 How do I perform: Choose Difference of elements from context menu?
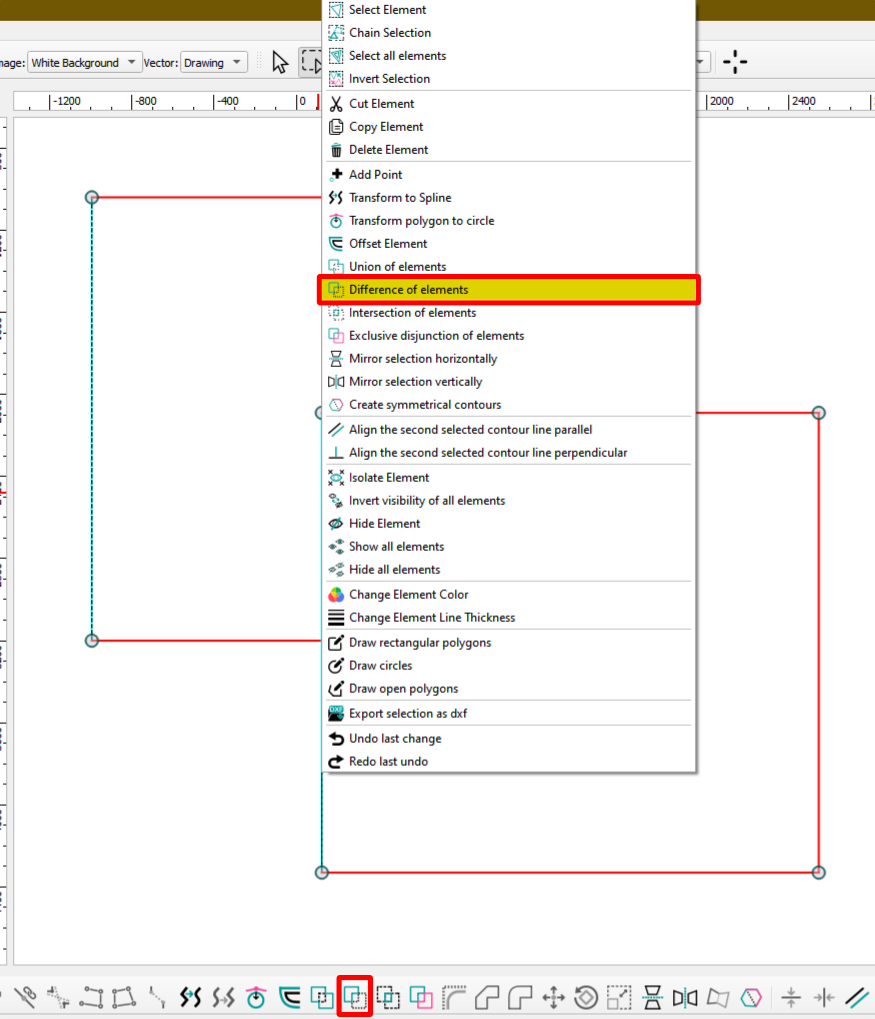click(x=408, y=290)
